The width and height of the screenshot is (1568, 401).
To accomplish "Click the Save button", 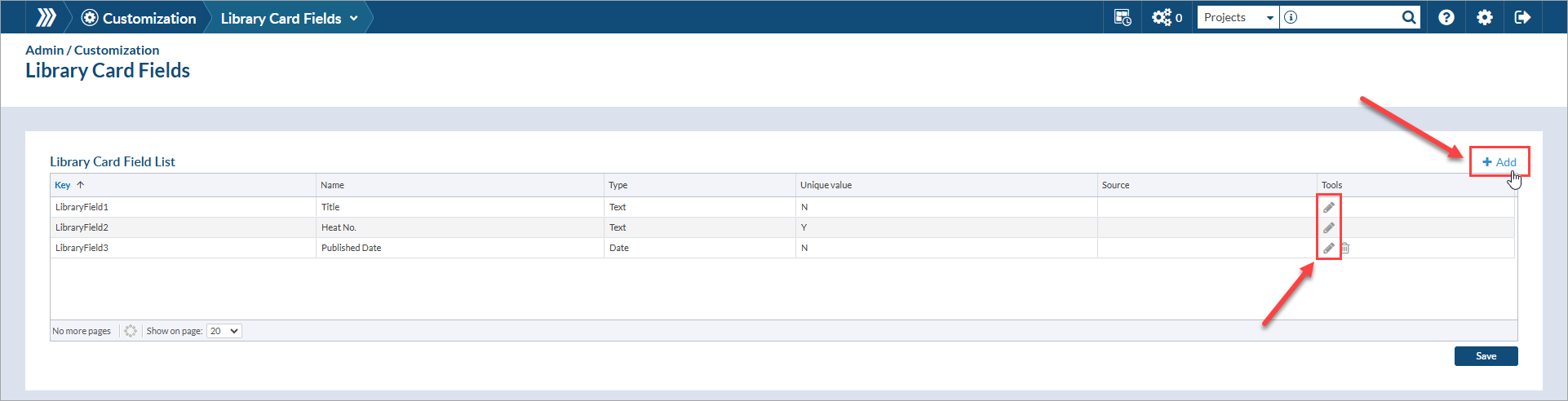I will 1486,356.
